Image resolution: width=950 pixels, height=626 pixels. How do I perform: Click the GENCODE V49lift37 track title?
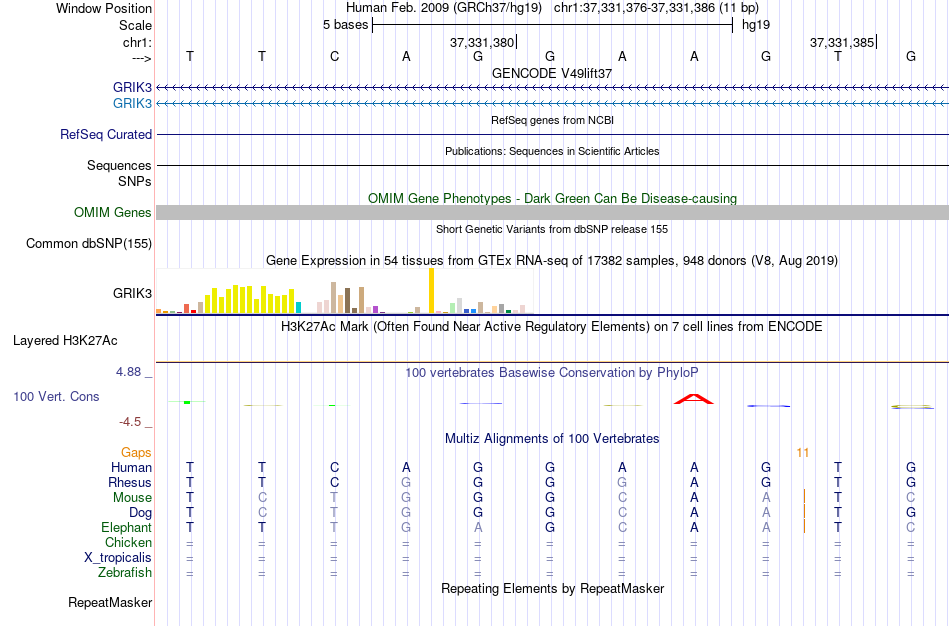coord(552,73)
